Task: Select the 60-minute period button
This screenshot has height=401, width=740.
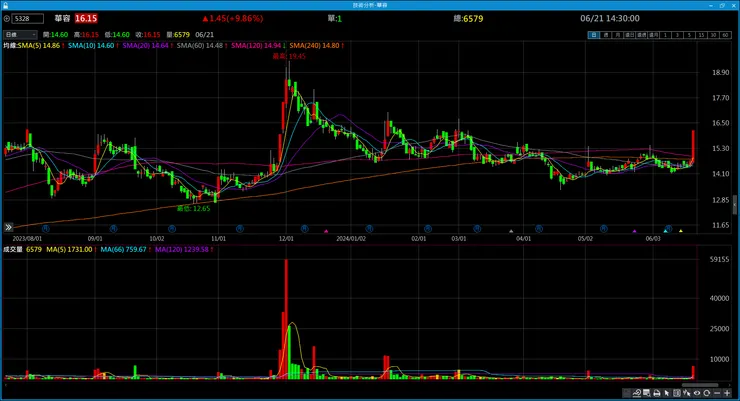Action: pyautogui.click(x=725, y=35)
